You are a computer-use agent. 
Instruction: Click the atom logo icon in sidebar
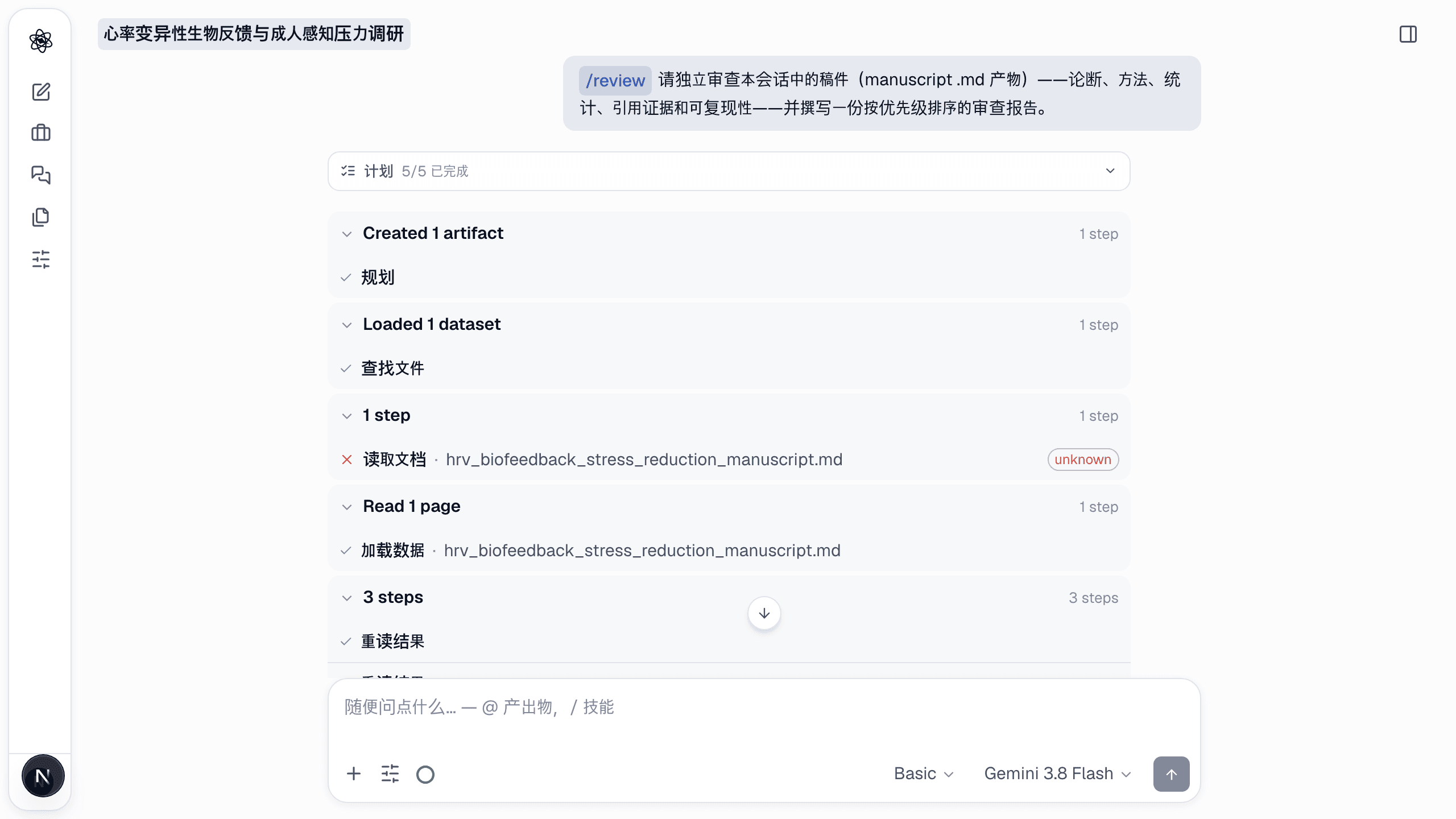pos(40,41)
